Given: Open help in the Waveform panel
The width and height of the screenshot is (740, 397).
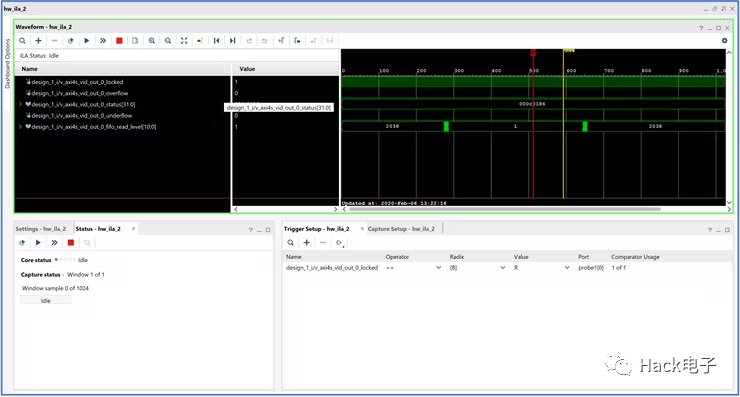Looking at the screenshot, I should point(701,28).
